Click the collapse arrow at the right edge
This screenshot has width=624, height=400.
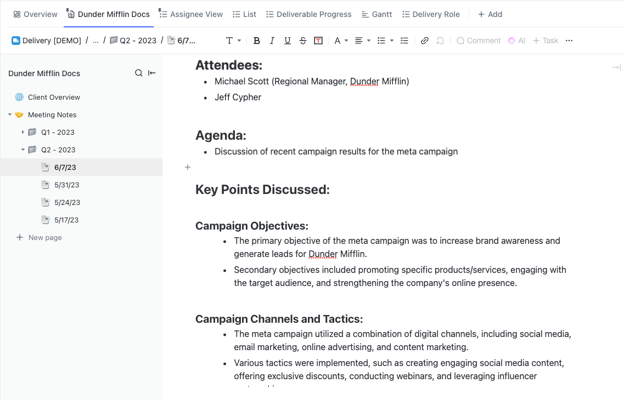point(616,67)
